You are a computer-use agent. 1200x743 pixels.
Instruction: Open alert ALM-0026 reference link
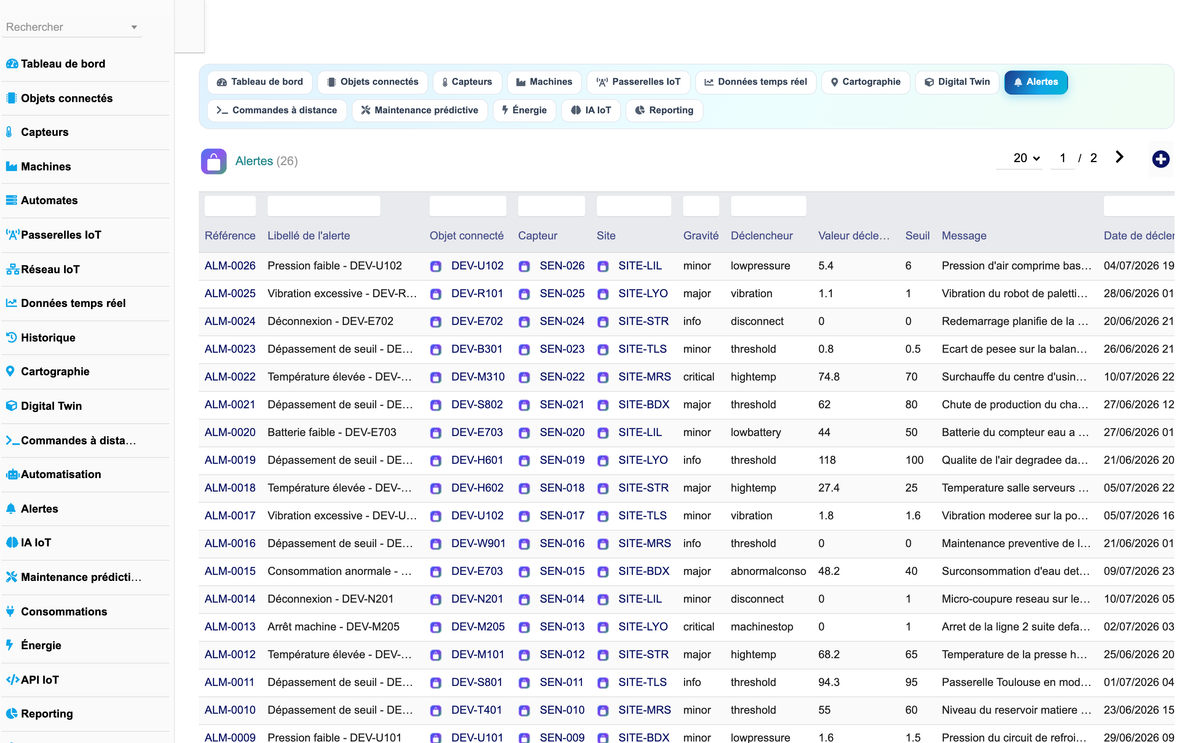230,266
